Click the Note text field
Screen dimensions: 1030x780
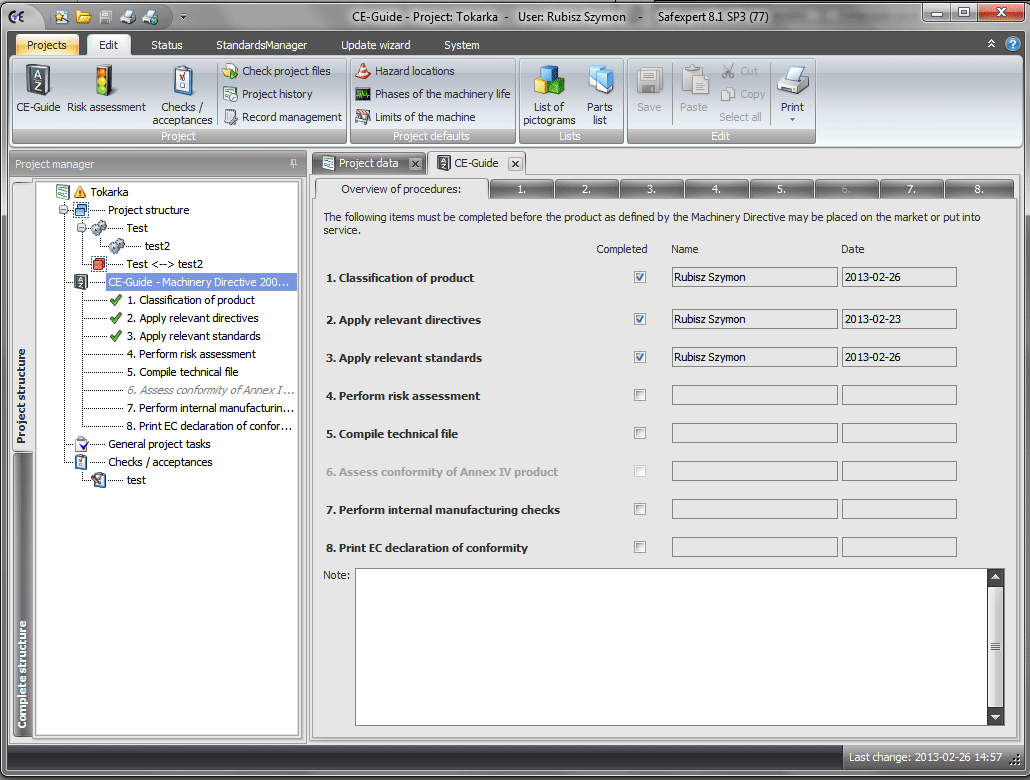670,646
